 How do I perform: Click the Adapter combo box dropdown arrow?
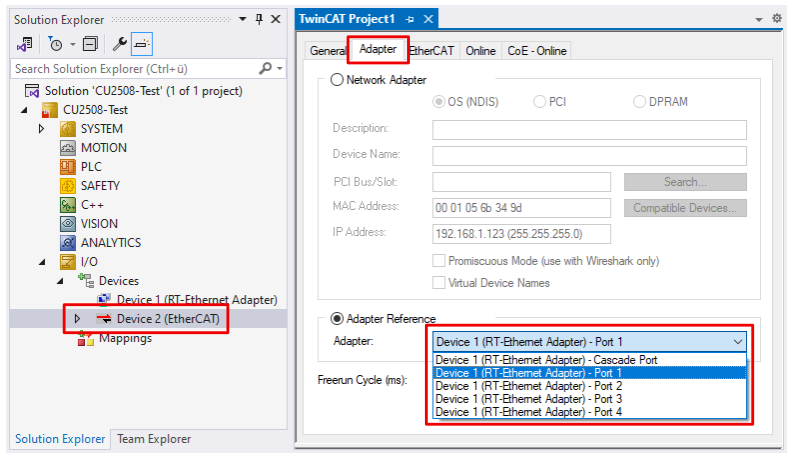click(x=738, y=342)
